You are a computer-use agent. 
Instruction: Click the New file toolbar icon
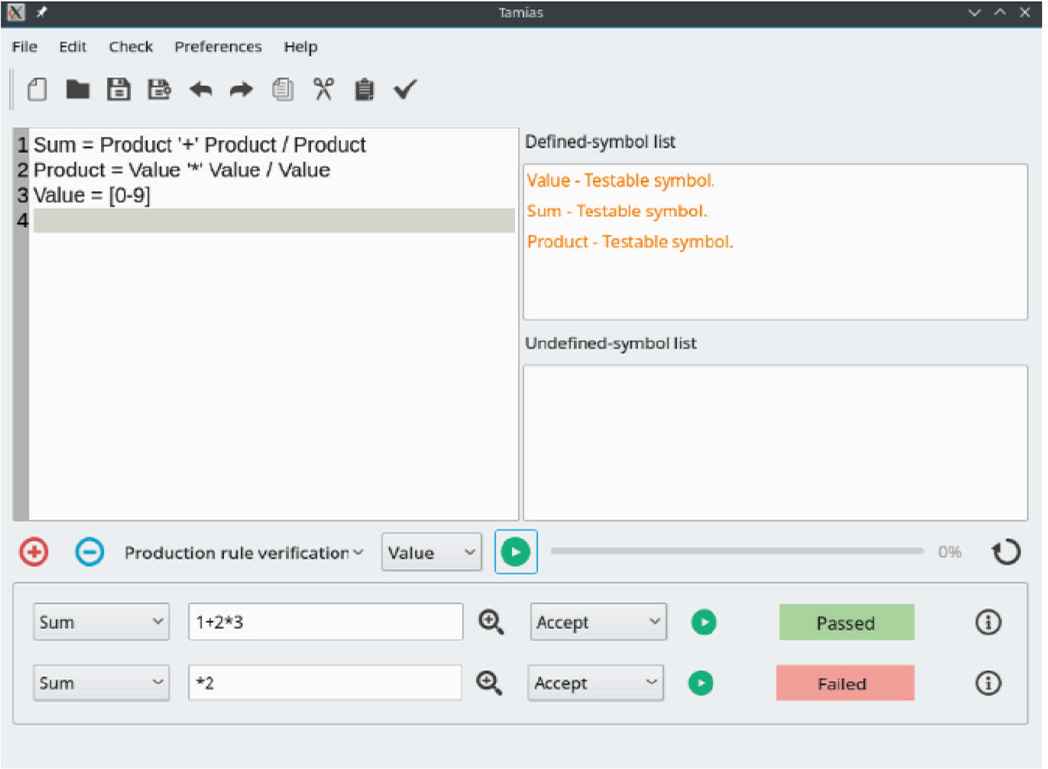click(37, 90)
